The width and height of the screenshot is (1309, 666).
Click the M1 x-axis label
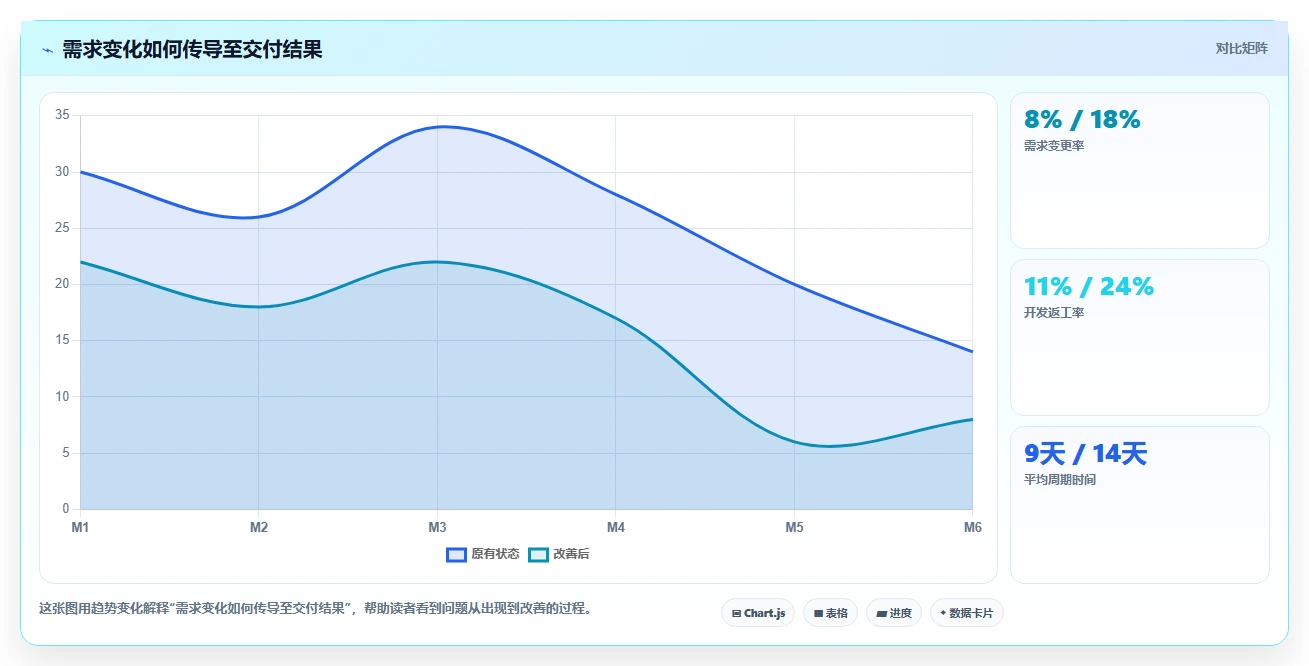(80, 527)
